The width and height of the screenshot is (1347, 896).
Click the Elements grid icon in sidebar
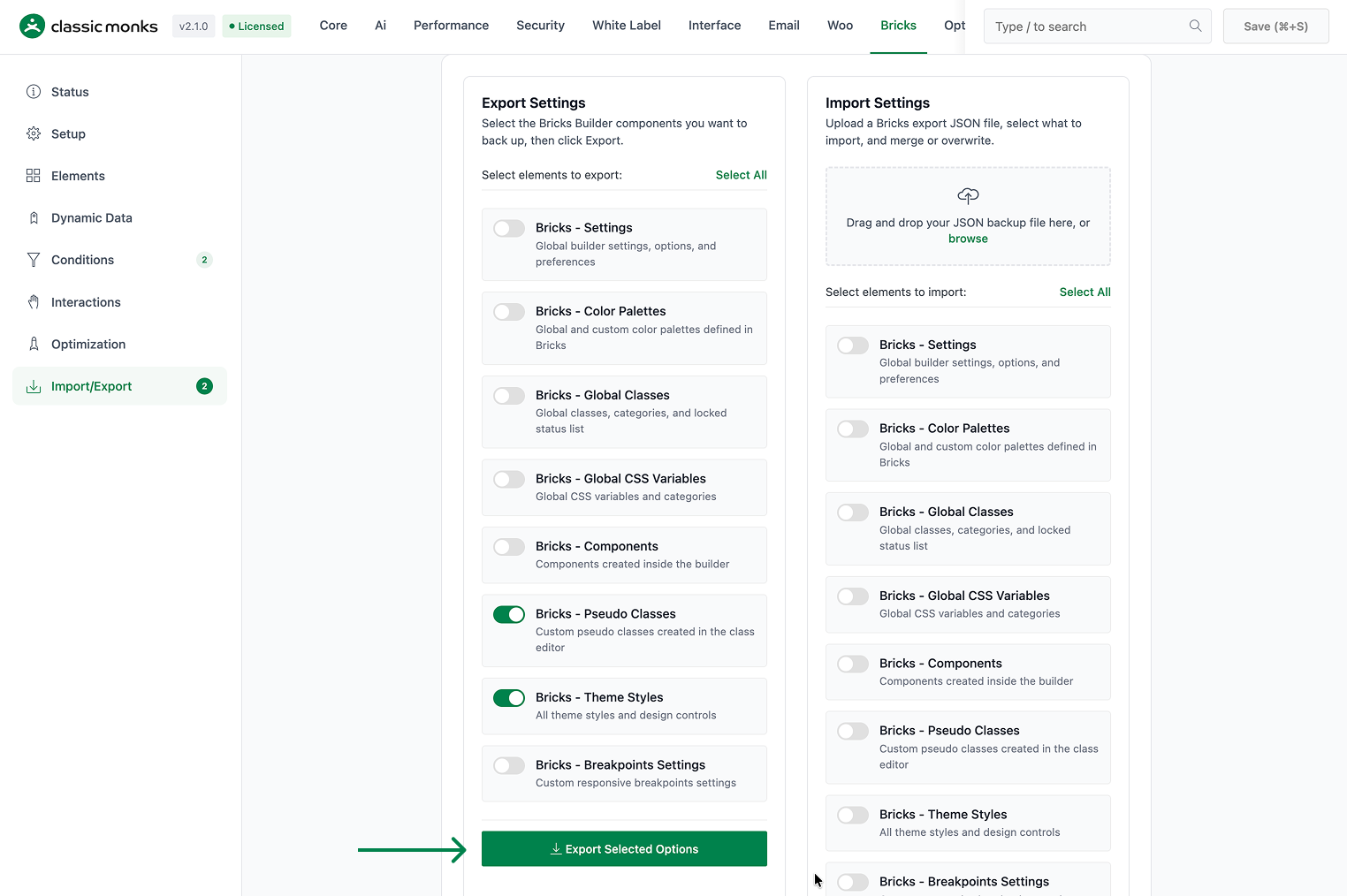point(34,176)
